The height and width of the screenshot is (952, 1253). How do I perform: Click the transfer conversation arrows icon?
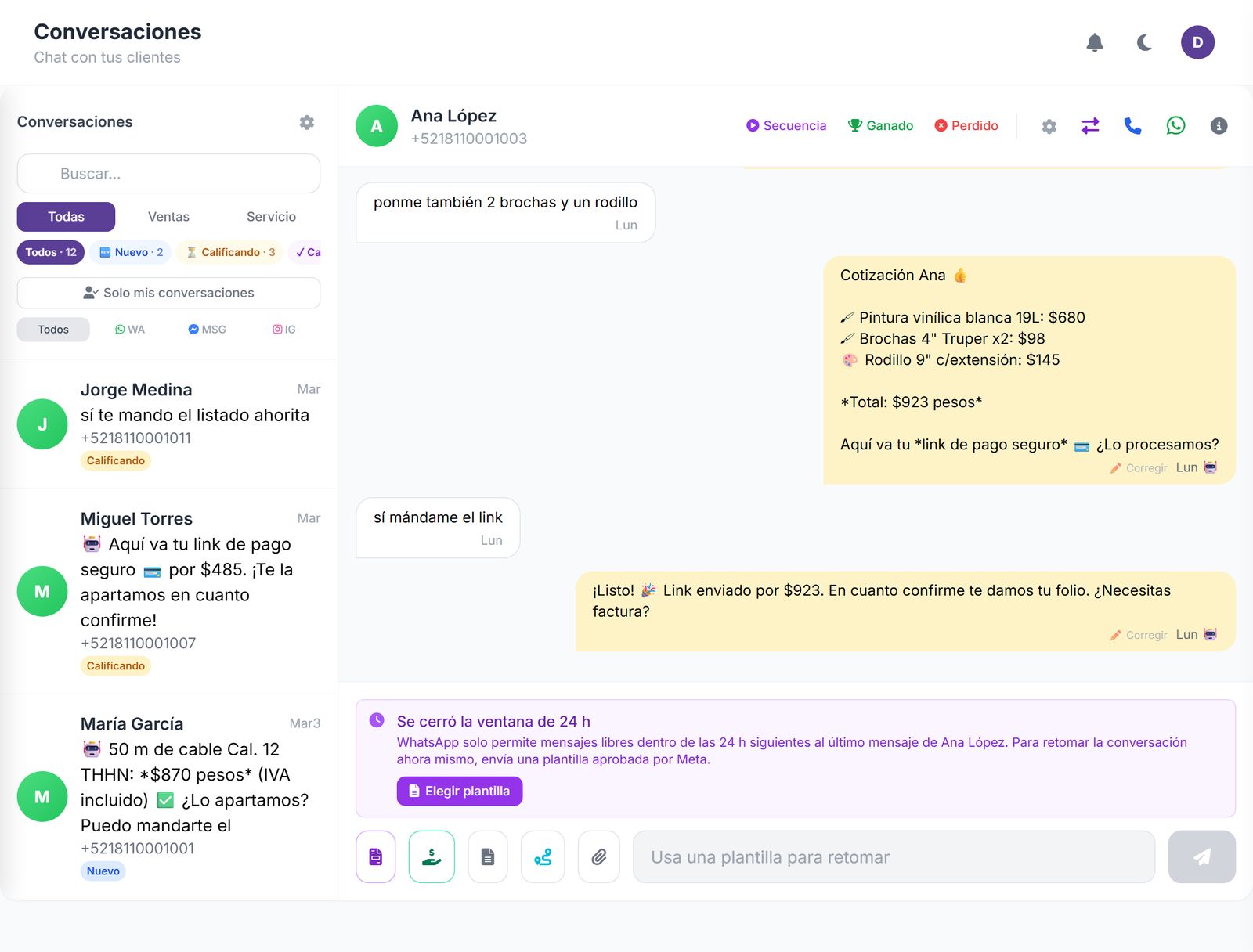click(x=1091, y=125)
